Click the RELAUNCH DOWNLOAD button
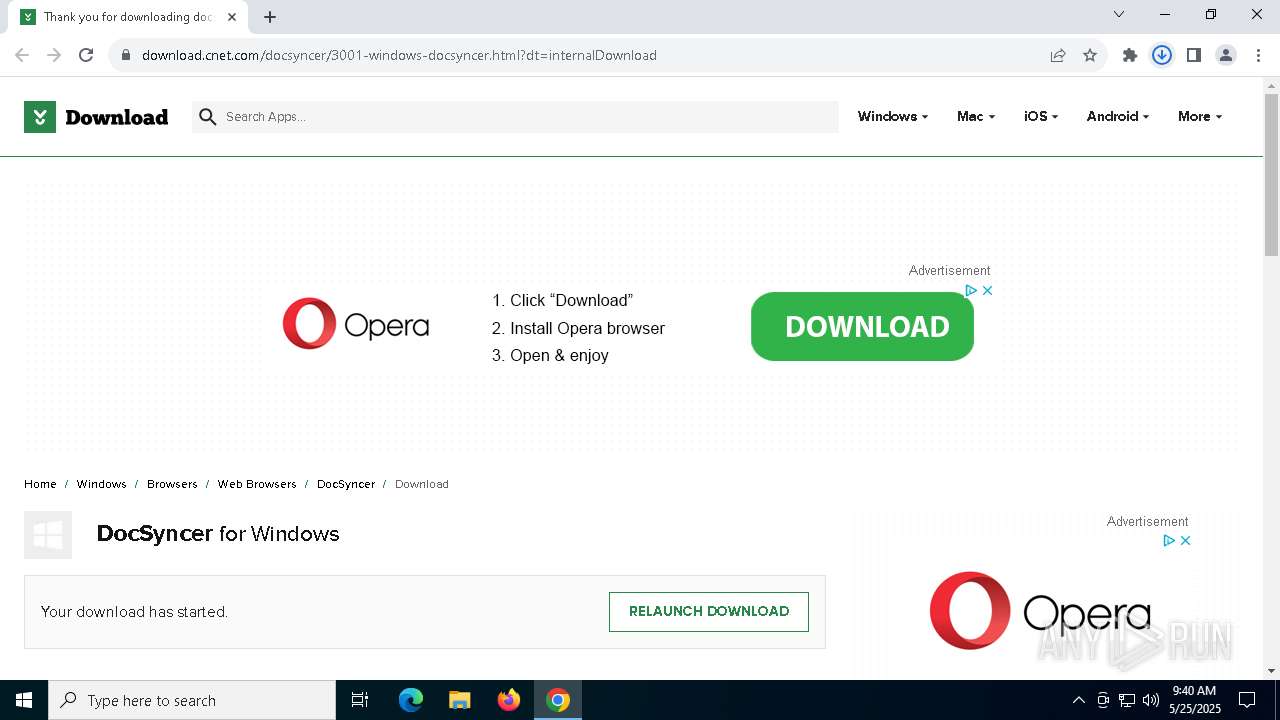 pos(709,611)
